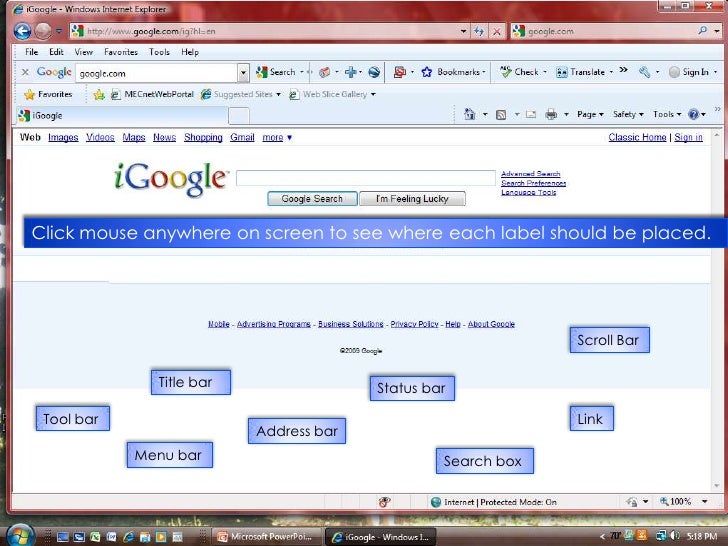Open the command bar Tools dropdown
This screenshot has height=546, width=728.
pos(667,114)
